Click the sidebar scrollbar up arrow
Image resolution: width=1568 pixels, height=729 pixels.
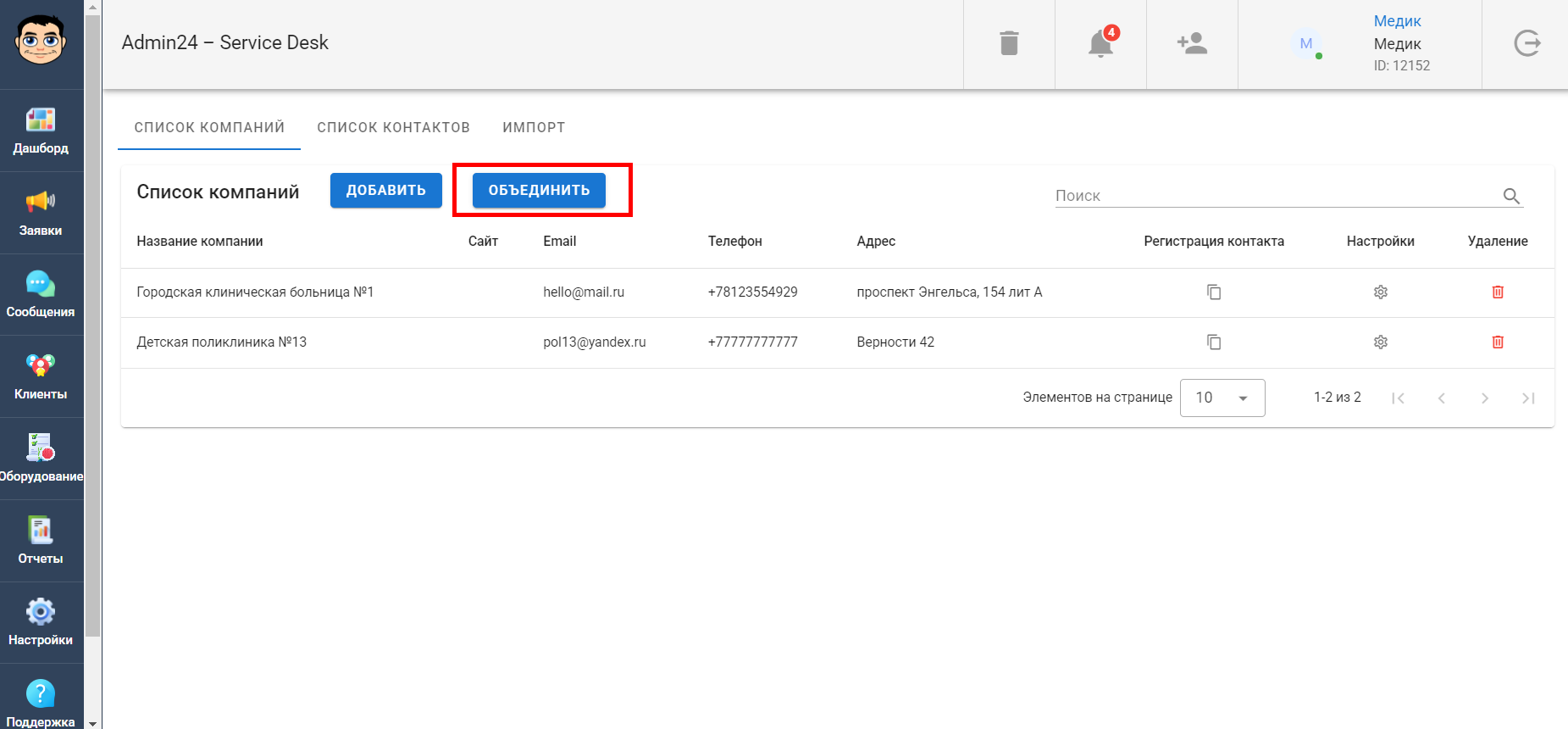coord(93,6)
